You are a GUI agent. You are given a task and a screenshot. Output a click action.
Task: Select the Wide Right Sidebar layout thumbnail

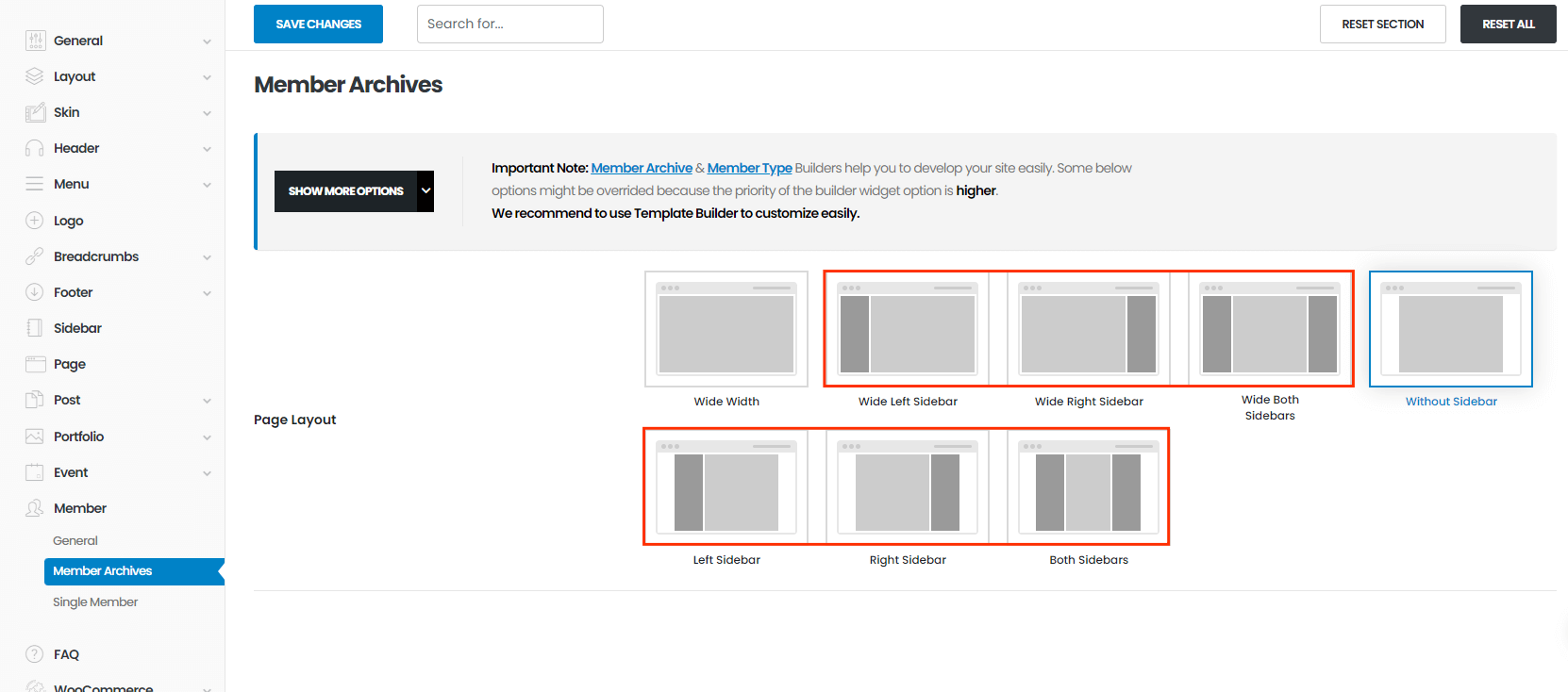(x=1089, y=329)
